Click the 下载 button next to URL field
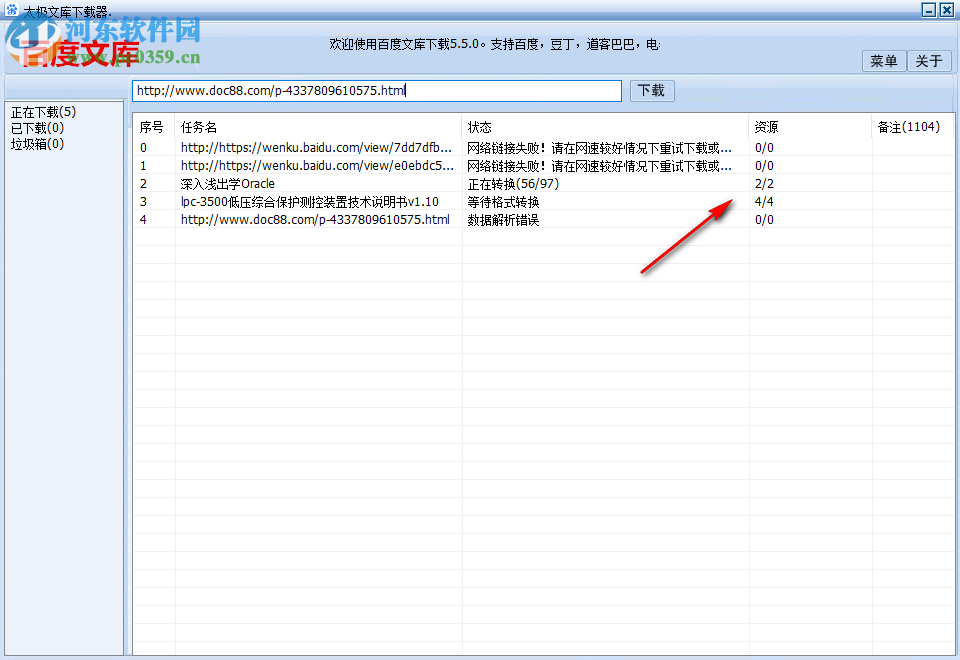Viewport: 960px width, 660px height. pos(651,91)
